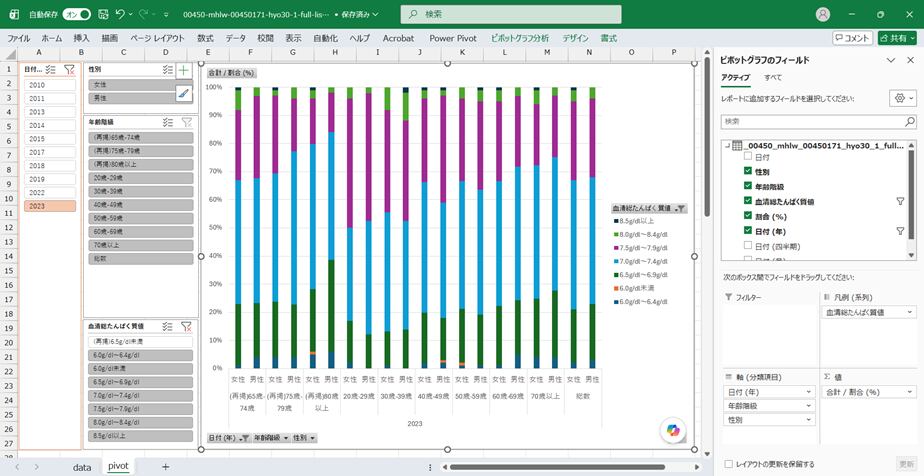The image size is (924, 476).
Task: Open the Copilot floating button
Action: point(673,431)
